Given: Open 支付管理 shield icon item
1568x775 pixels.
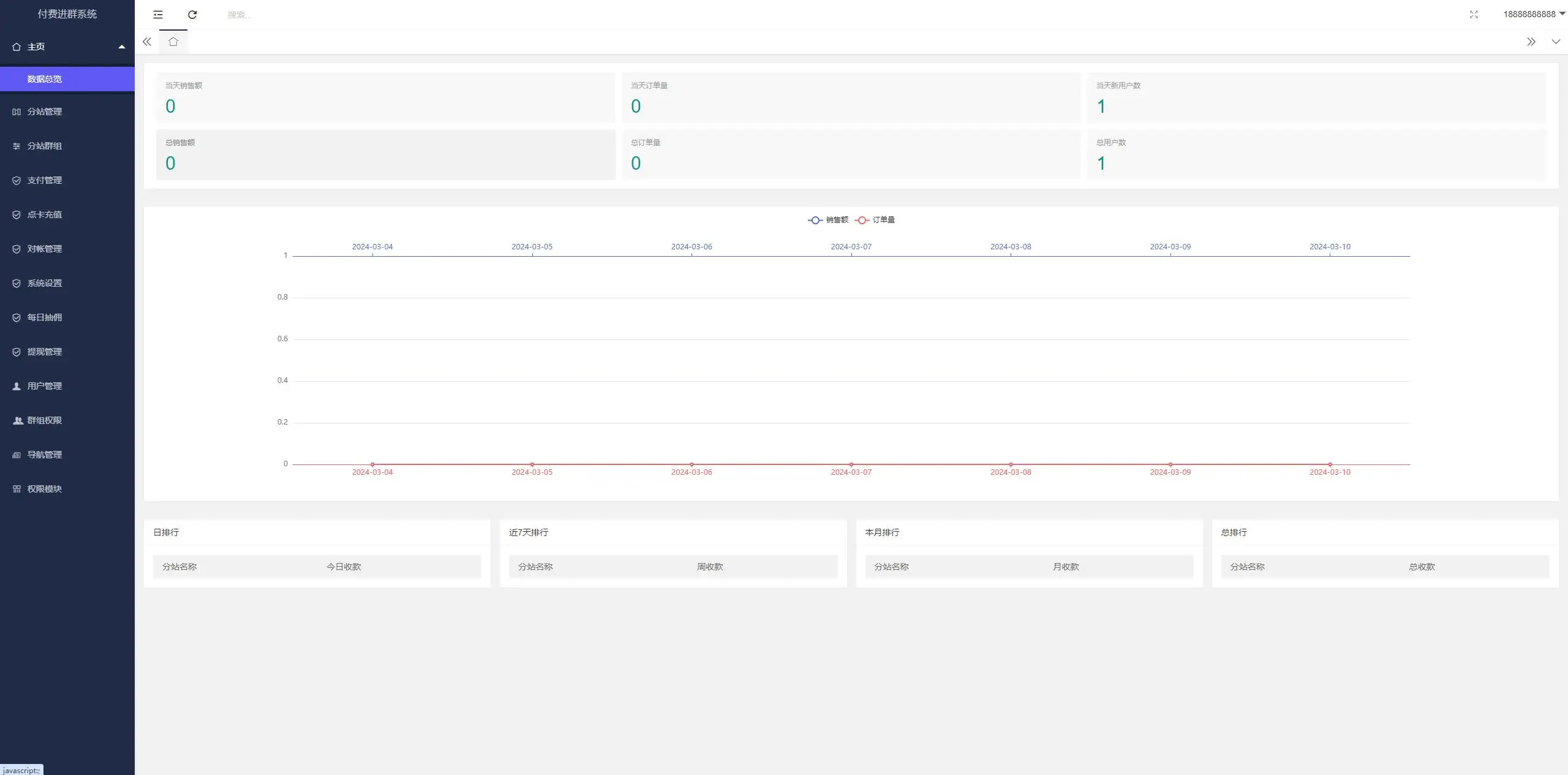Looking at the screenshot, I should point(45,180).
